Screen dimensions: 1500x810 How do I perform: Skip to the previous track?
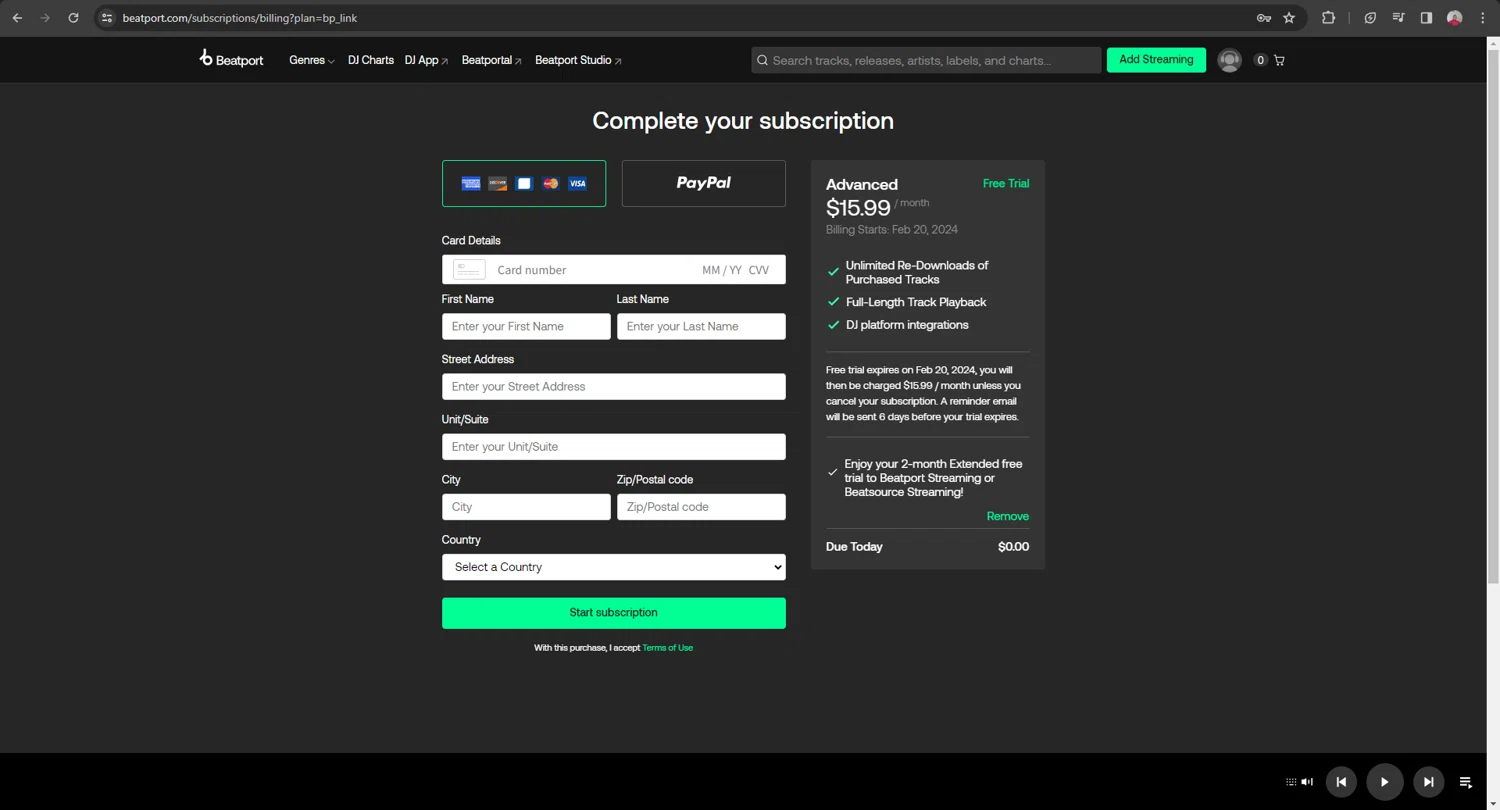[1342, 782]
